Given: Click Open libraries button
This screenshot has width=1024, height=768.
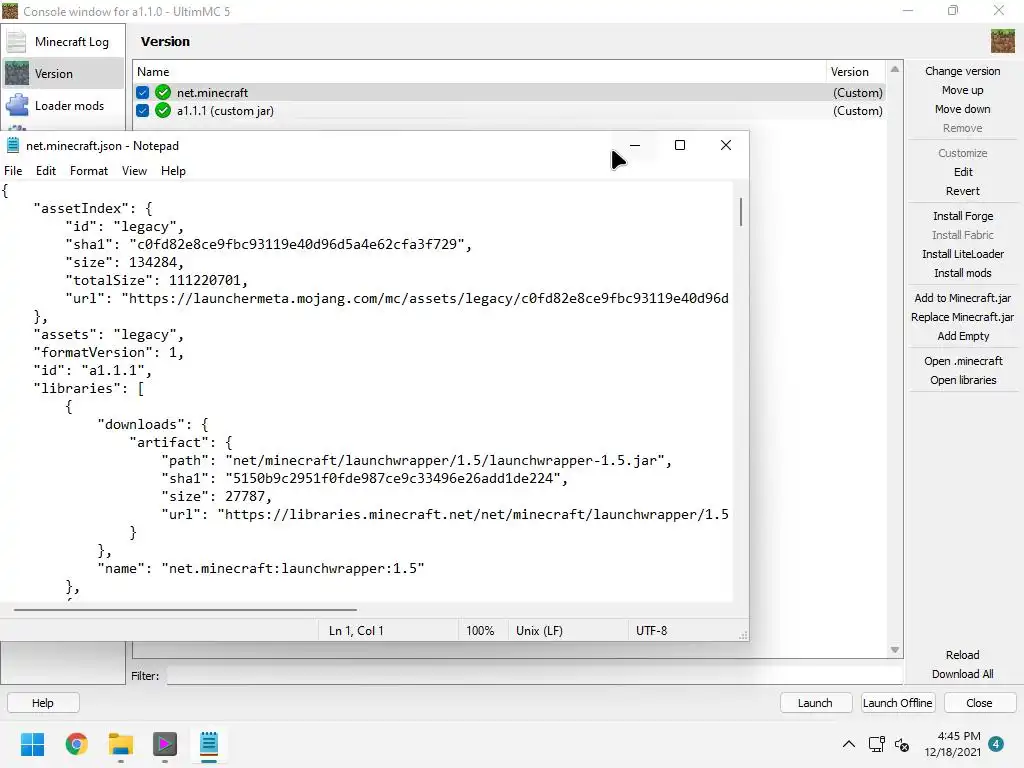Looking at the screenshot, I should [963, 379].
